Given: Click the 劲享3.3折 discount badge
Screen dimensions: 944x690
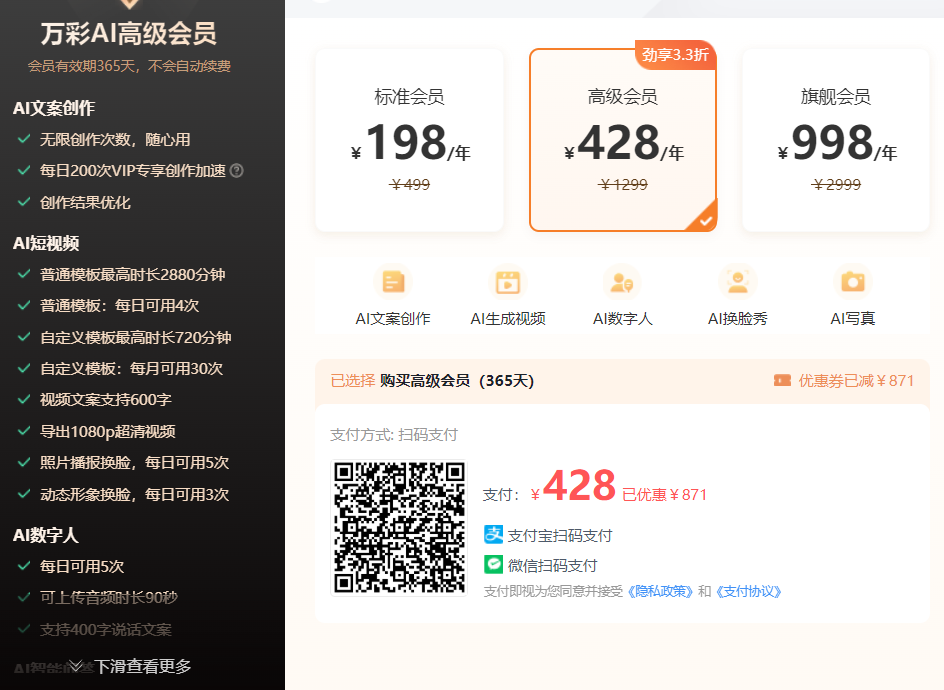Looking at the screenshot, I should pos(675,55).
